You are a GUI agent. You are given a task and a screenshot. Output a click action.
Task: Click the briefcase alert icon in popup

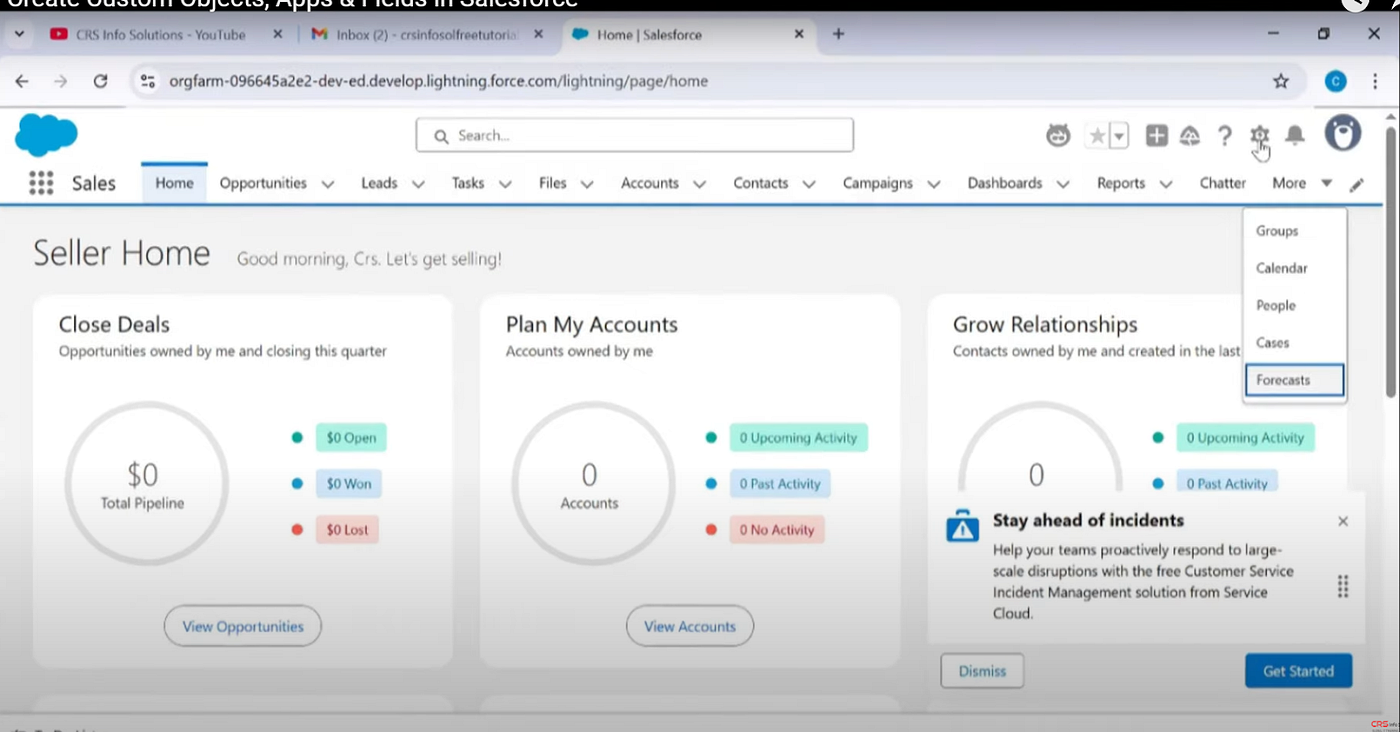tap(962, 526)
